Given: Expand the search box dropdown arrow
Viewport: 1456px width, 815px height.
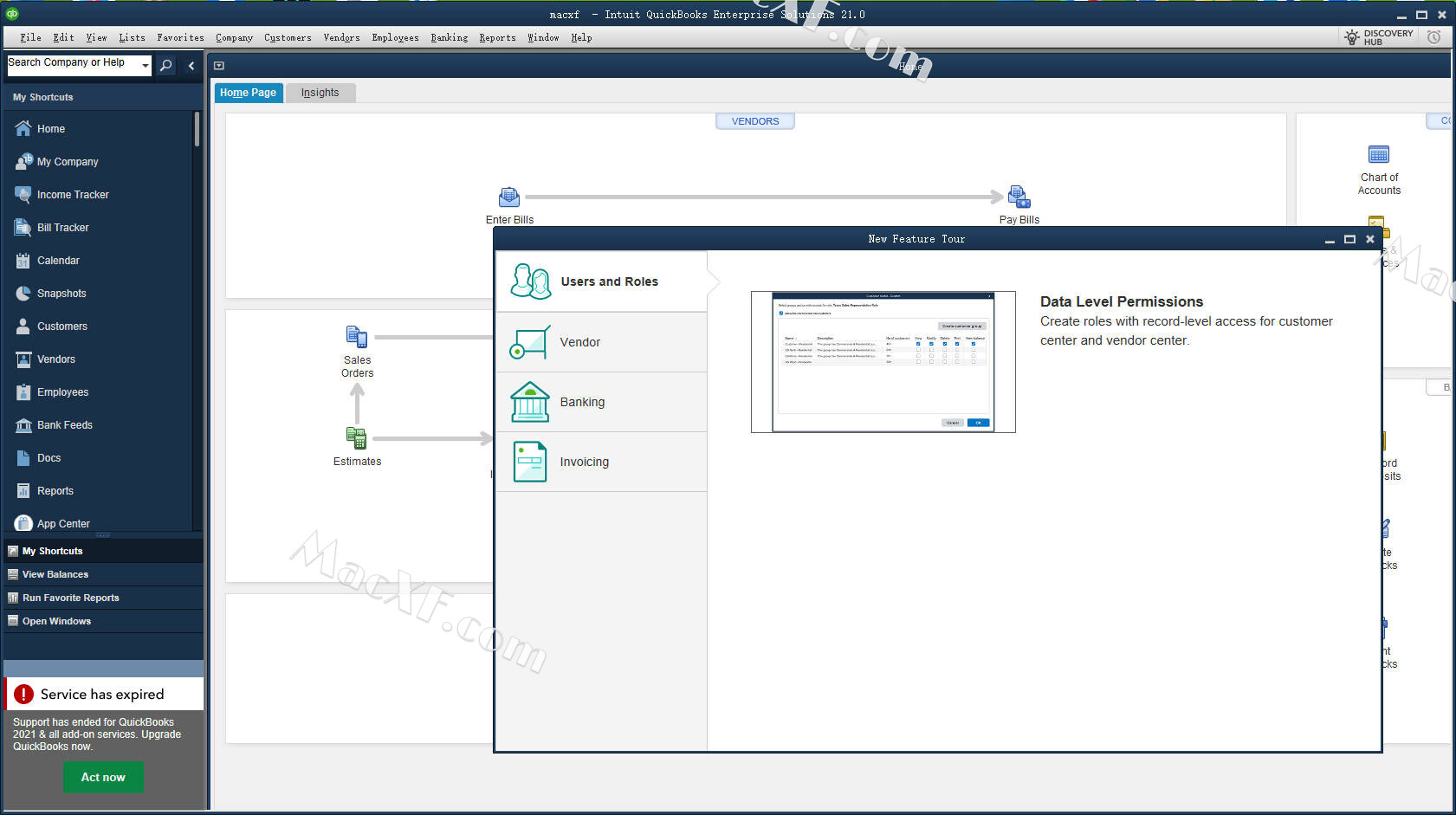Looking at the screenshot, I should click(x=145, y=66).
